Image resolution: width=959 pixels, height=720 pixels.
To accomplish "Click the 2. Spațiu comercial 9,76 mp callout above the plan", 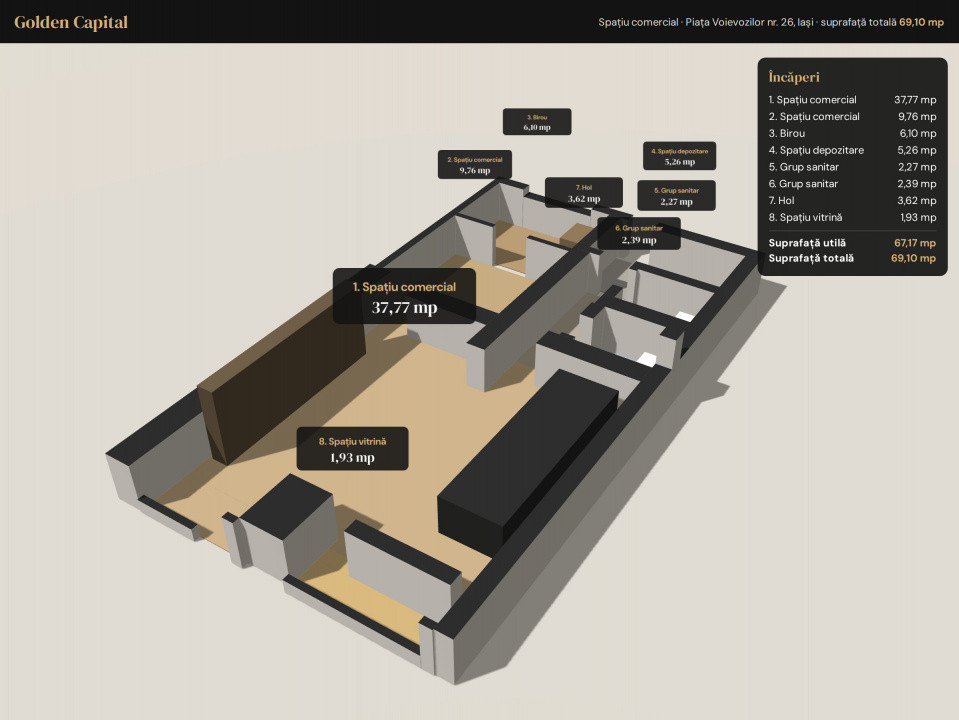I will (475, 165).
